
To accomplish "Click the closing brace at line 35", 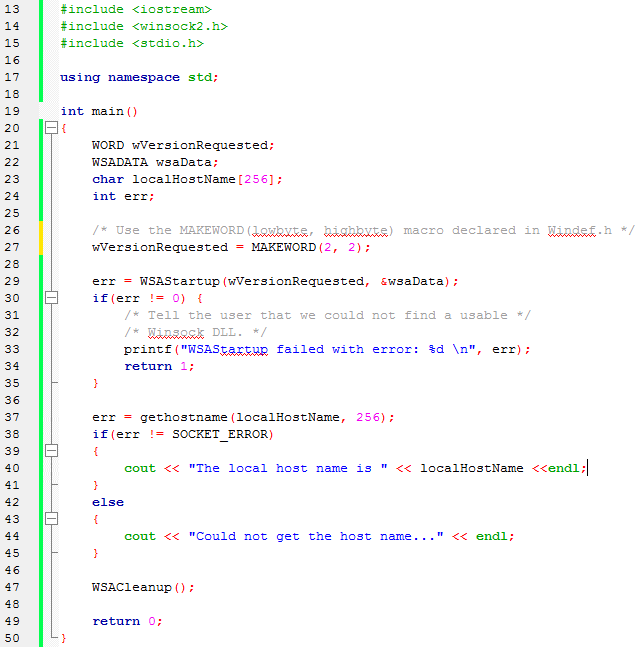I will click(95, 383).
